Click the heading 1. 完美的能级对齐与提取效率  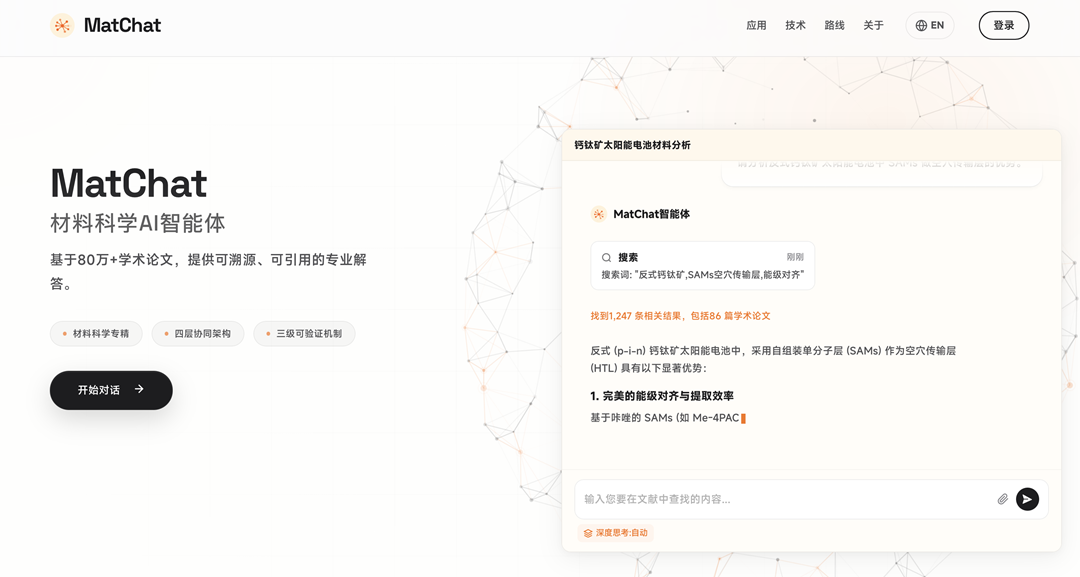point(662,396)
